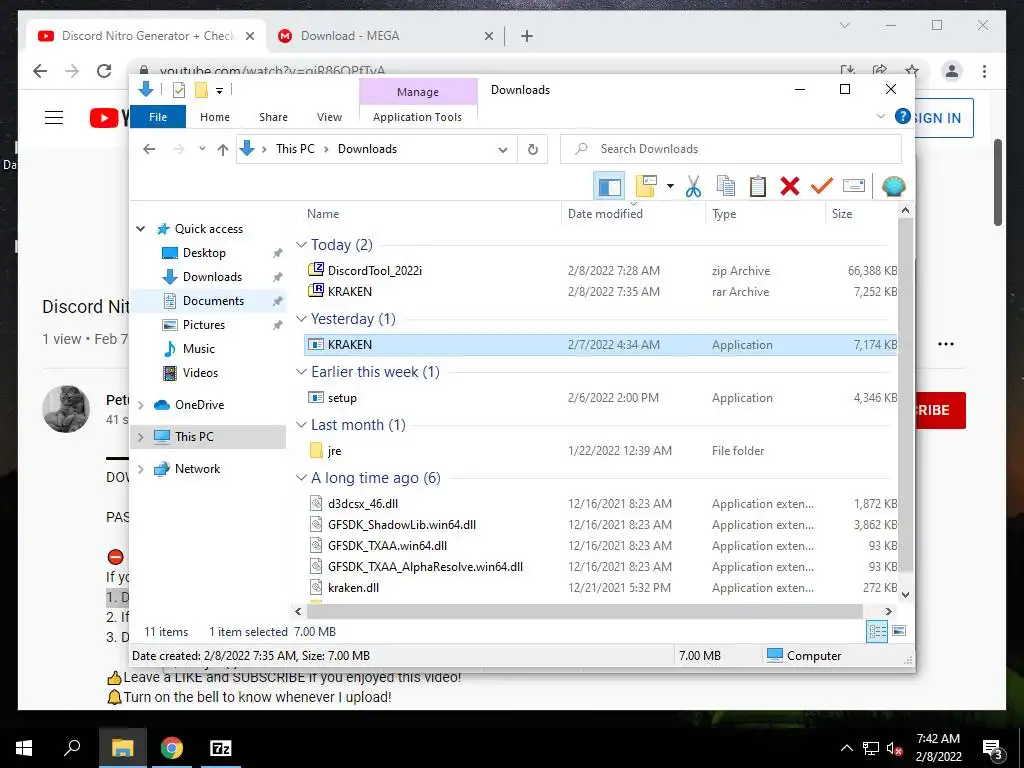Viewport: 1024px width, 768px height.
Task: Sort by Size column header
Action: [x=842, y=214]
